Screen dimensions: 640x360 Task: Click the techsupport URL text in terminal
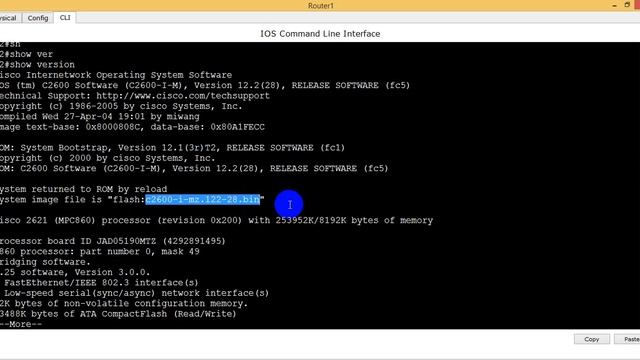point(183,96)
